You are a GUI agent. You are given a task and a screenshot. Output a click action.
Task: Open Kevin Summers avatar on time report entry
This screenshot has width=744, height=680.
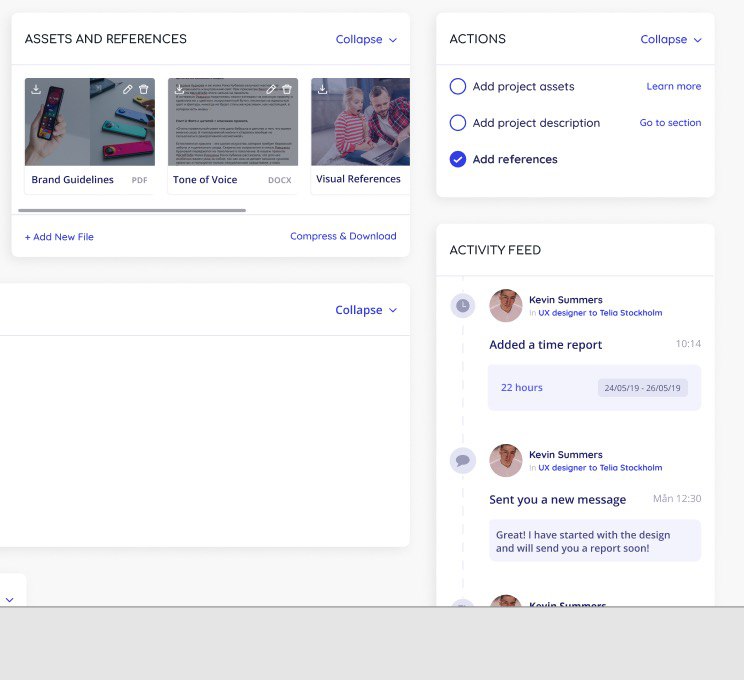point(506,306)
